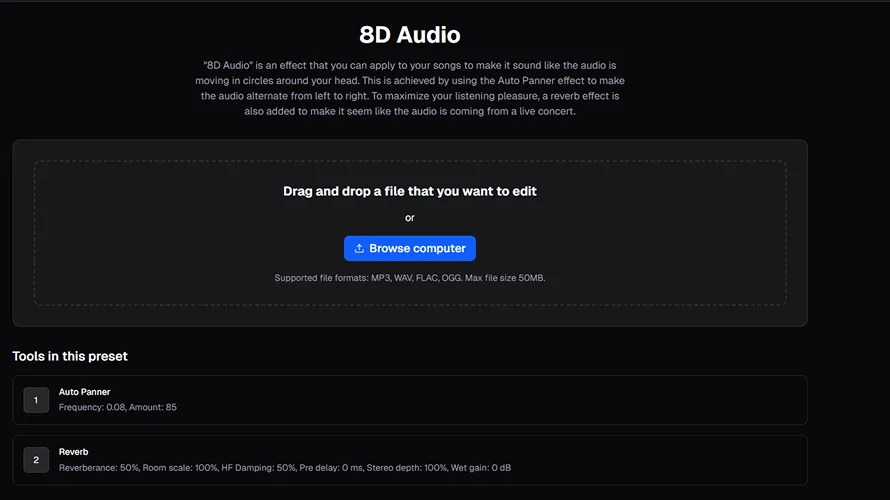Click the Reverb 'Reverberance: 50%' setting
Viewport: 890px width, 500px height.
pos(99,468)
